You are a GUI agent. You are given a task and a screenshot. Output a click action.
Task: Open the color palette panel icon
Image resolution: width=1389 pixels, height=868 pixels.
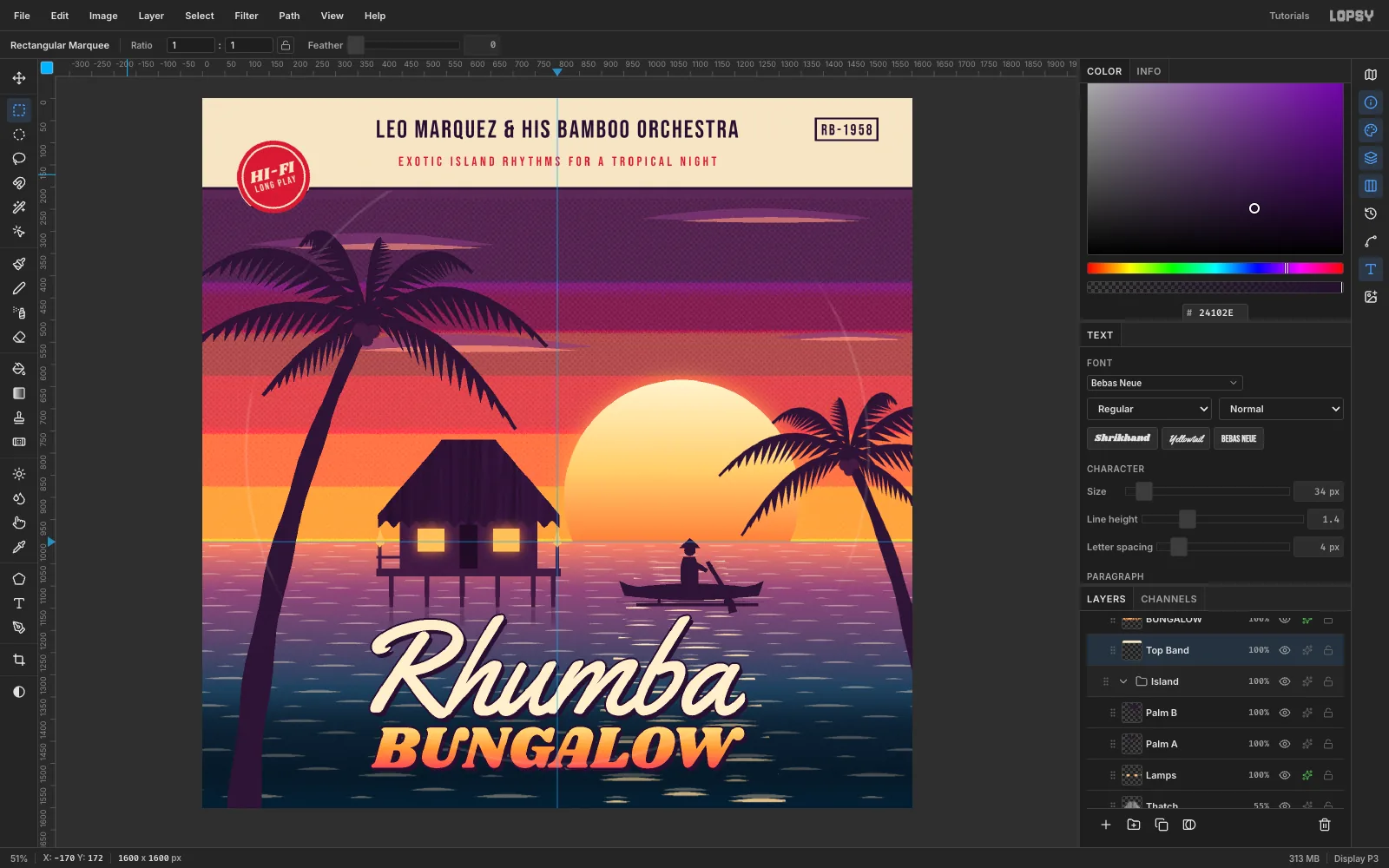point(1371,130)
